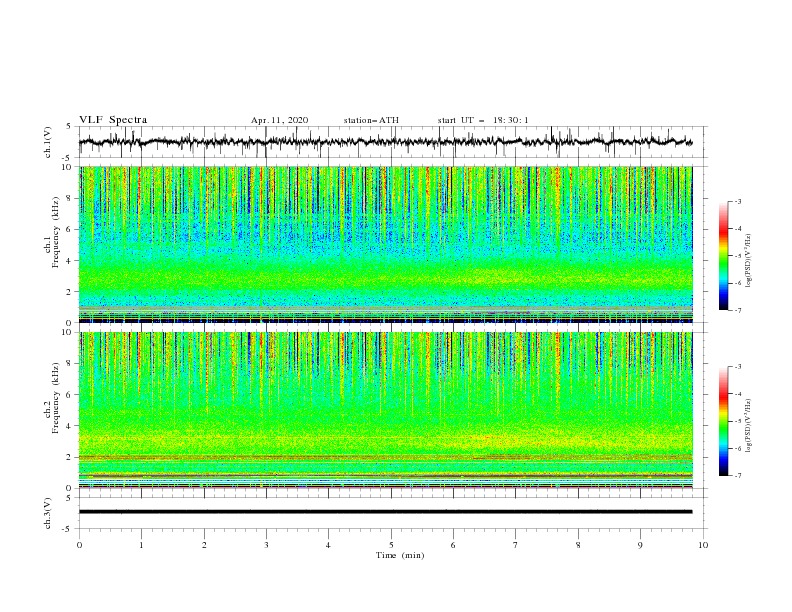
Task: Click the "0" tick on the time axis
Action: pos(79,545)
